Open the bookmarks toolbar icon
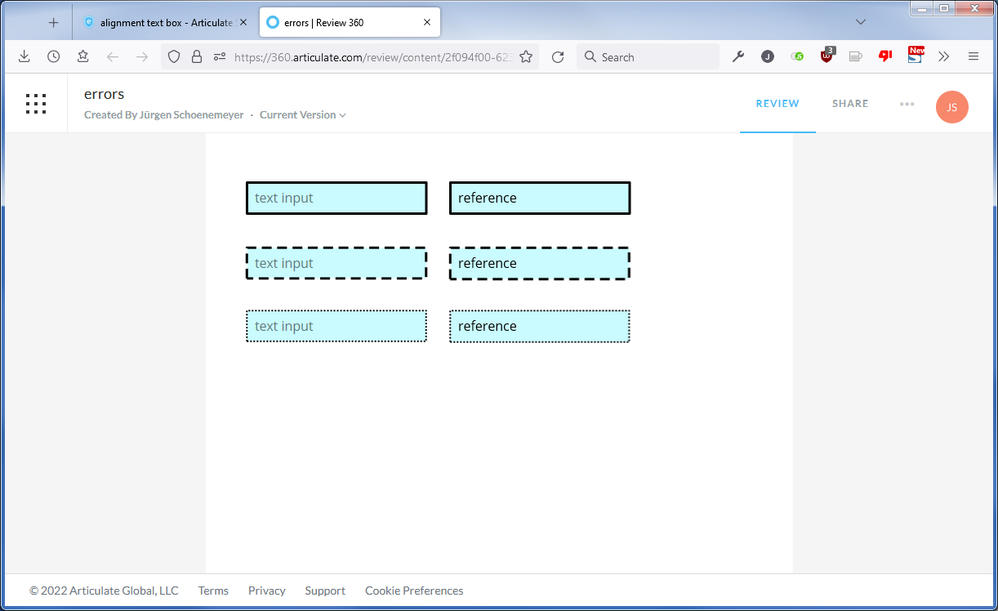This screenshot has width=998, height=611. [x=83, y=57]
